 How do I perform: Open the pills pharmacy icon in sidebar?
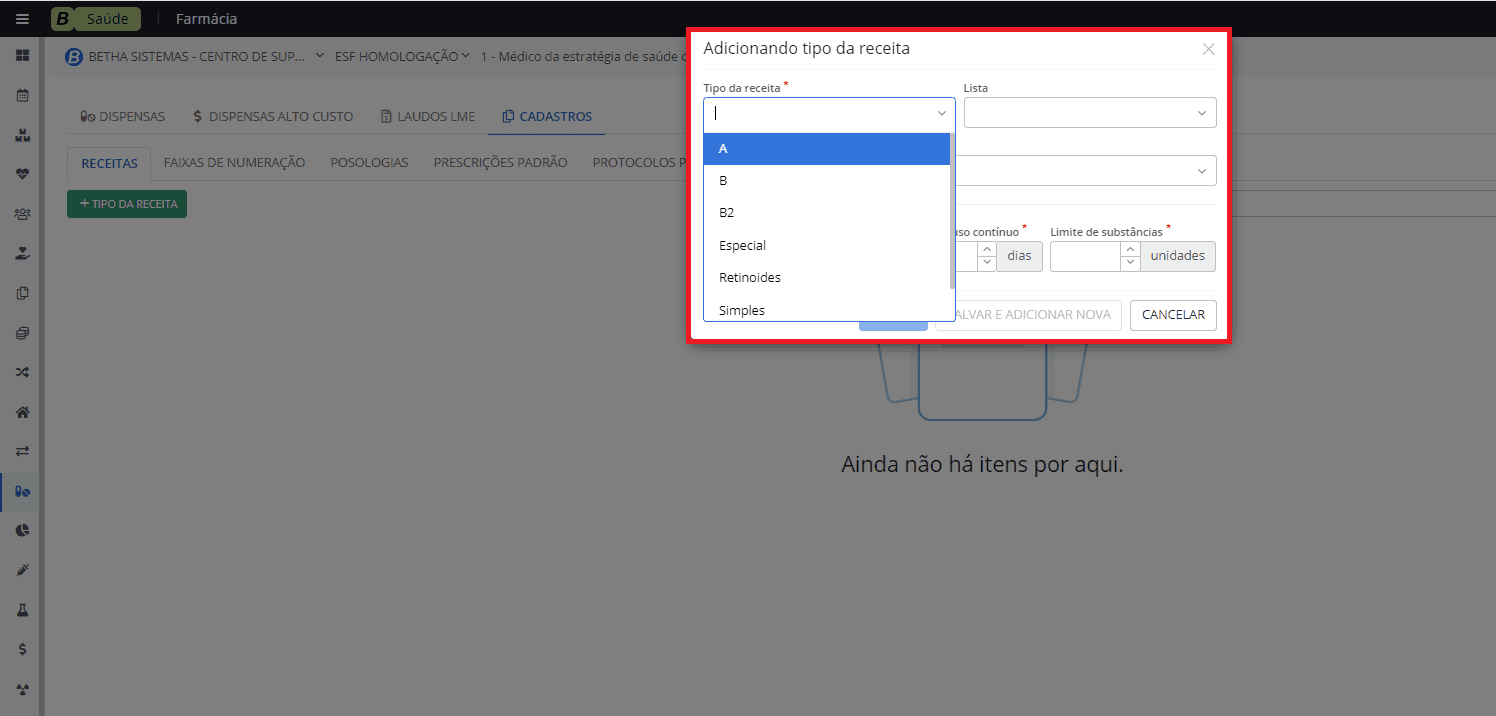(22, 491)
